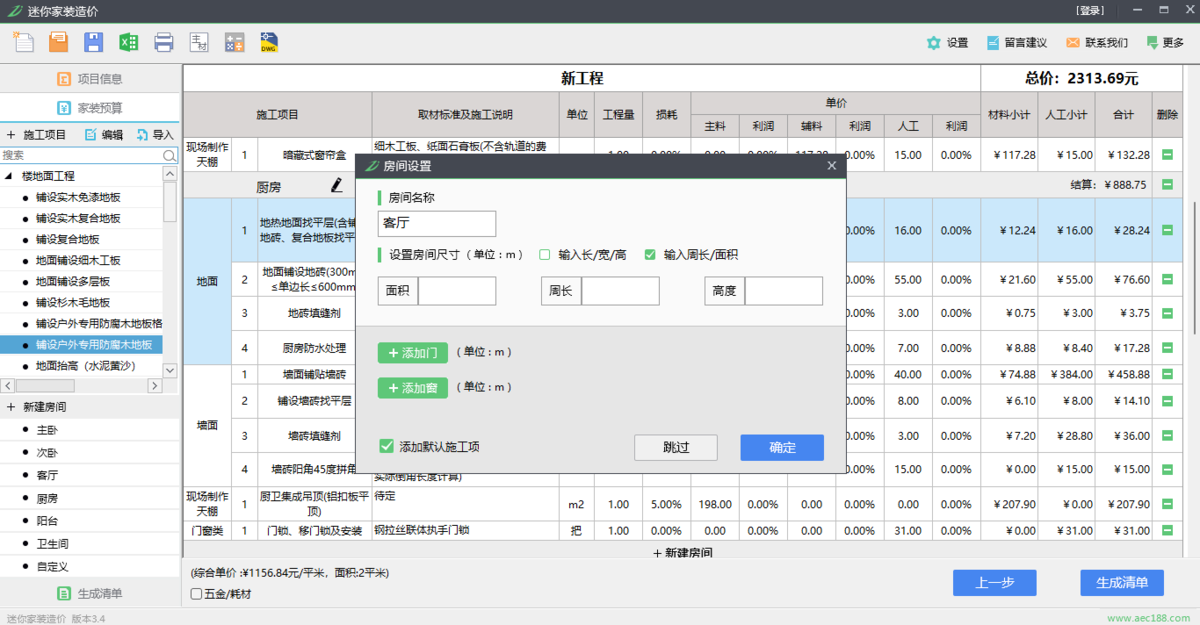Open project via orange folder icon
This screenshot has height=625, width=1200.
(59, 42)
